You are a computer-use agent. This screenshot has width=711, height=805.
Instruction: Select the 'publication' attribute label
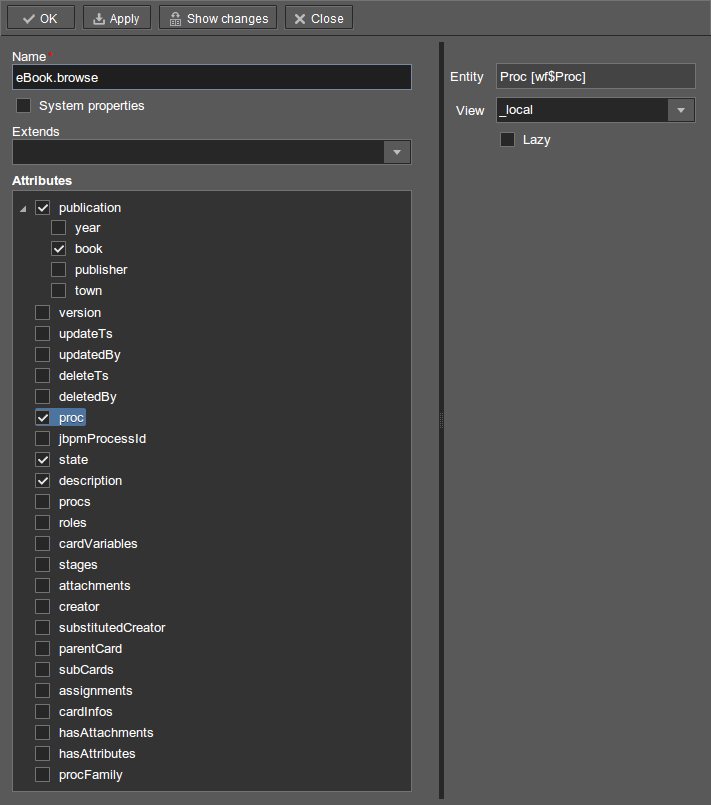click(x=90, y=208)
